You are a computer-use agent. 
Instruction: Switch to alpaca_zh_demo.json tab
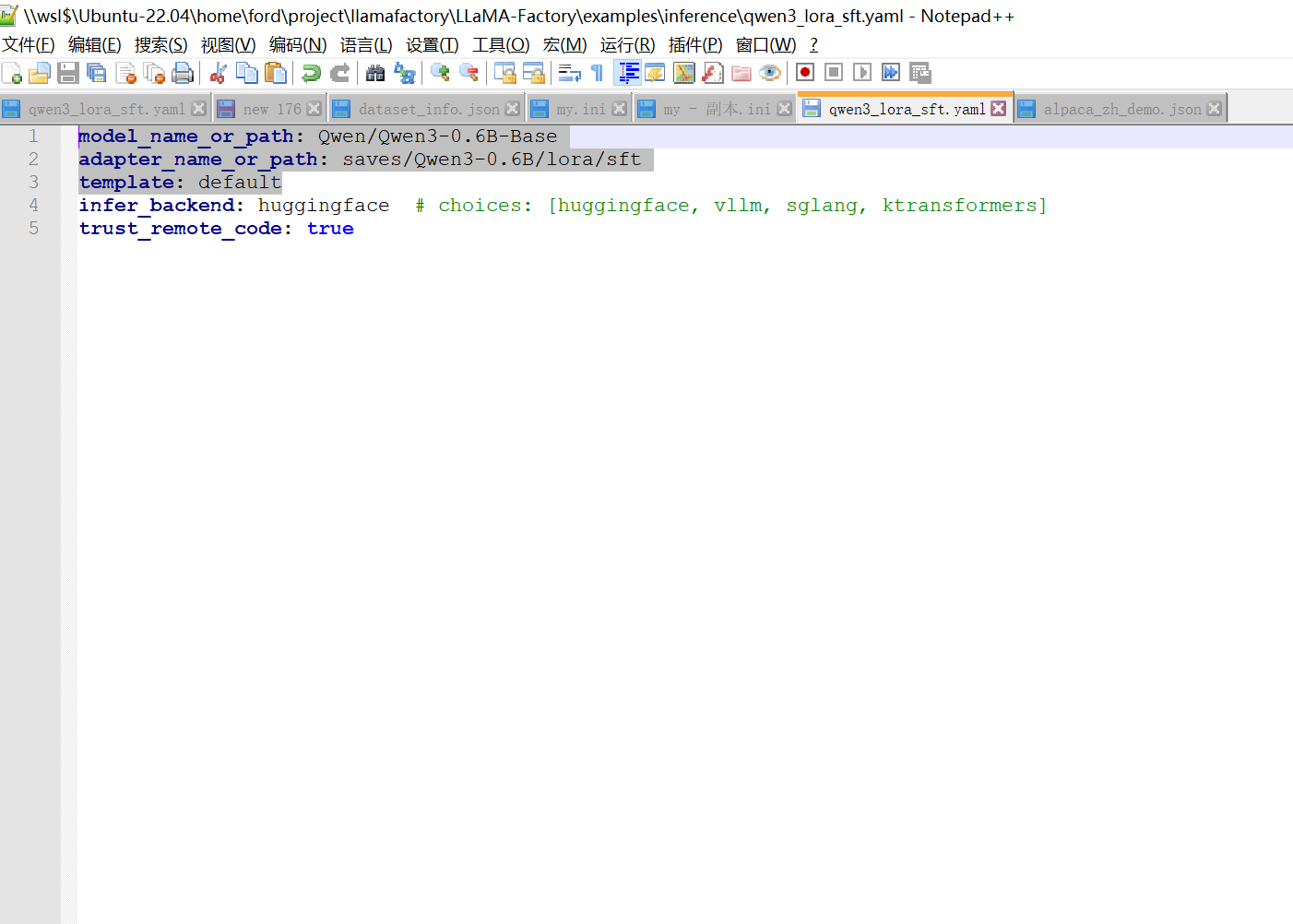click(1122, 109)
